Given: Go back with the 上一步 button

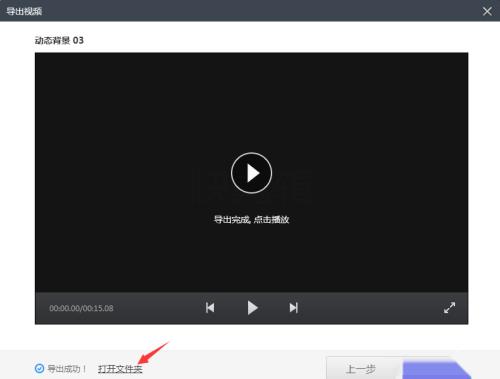Looking at the screenshot, I should (x=362, y=368).
